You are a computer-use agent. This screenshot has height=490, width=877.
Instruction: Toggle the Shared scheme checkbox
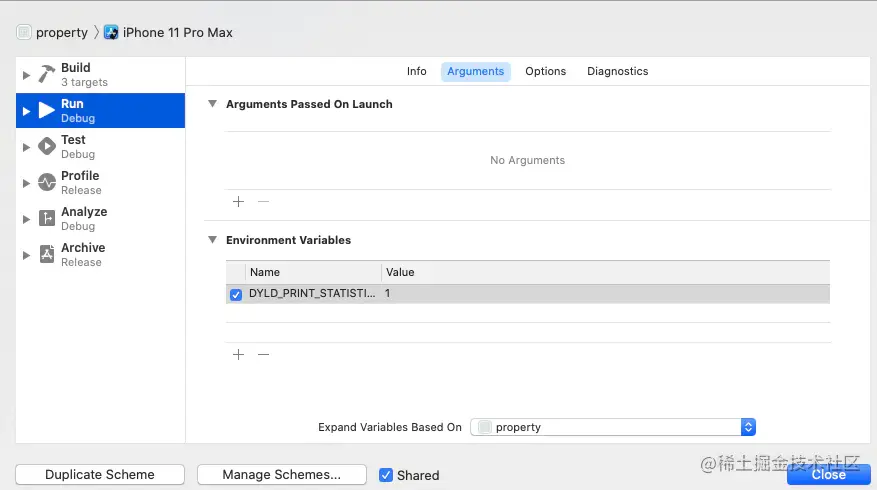pyautogui.click(x=386, y=475)
